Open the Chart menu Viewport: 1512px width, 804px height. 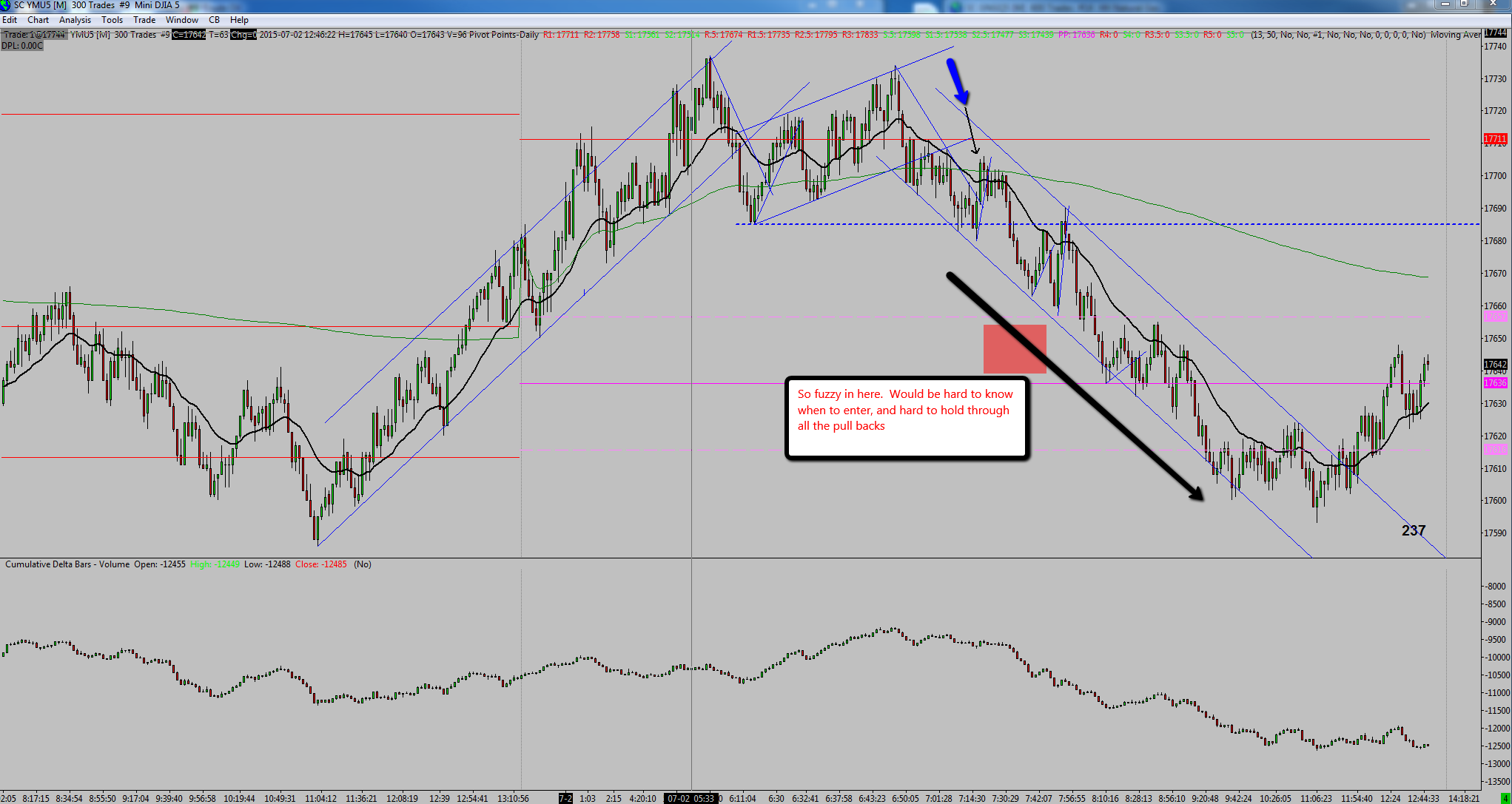(x=38, y=20)
